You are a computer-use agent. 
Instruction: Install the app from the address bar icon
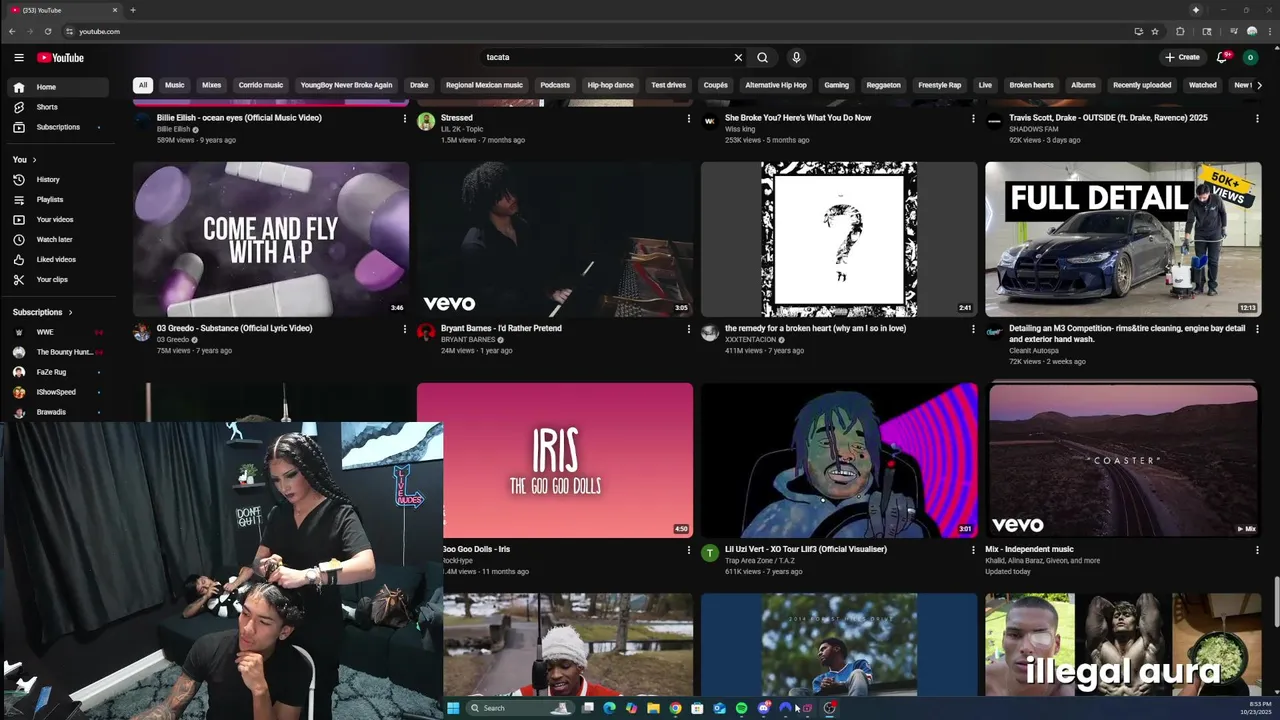pos(1139,31)
